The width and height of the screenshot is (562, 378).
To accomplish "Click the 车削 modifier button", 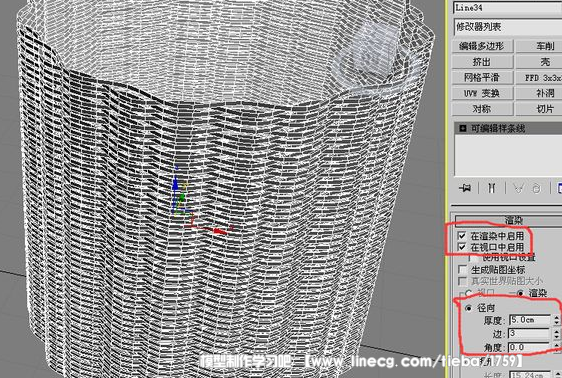I will tap(539, 46).
